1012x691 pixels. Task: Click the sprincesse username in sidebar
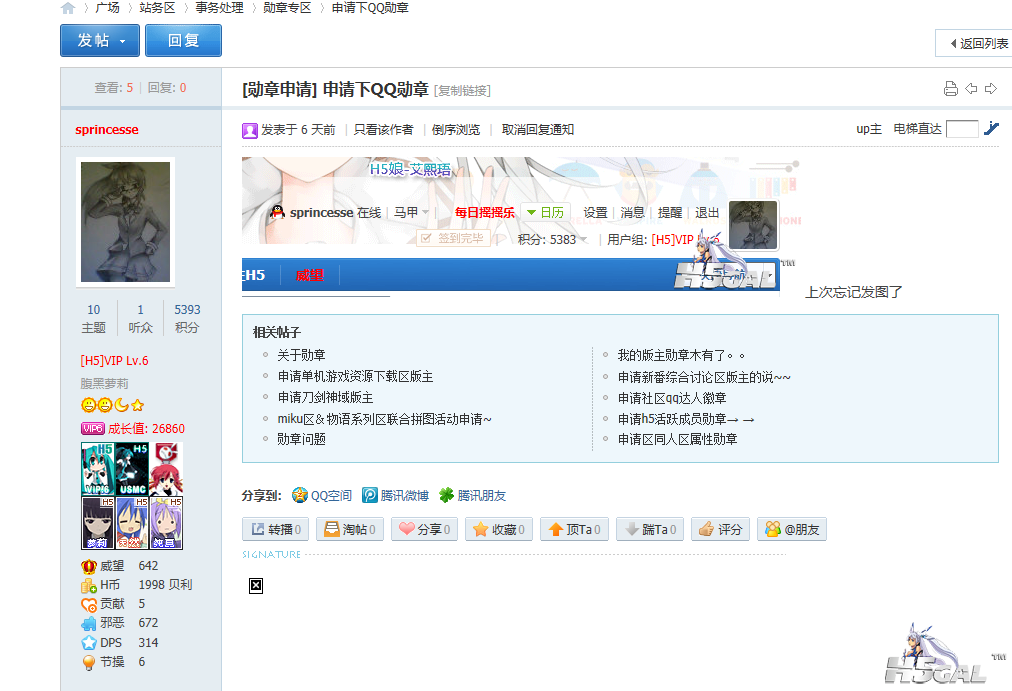pyautogui.click(x=106, y=130)
